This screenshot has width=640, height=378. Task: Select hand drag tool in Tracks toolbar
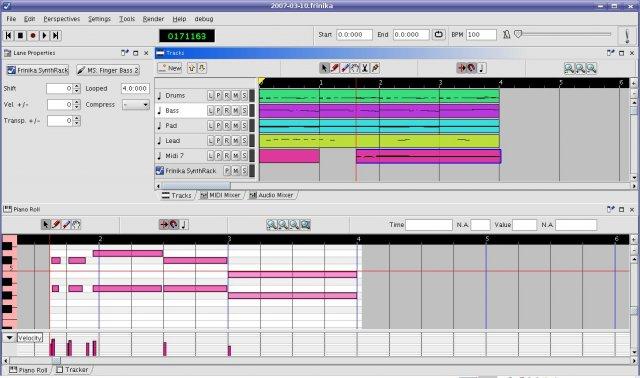[355, 68]
